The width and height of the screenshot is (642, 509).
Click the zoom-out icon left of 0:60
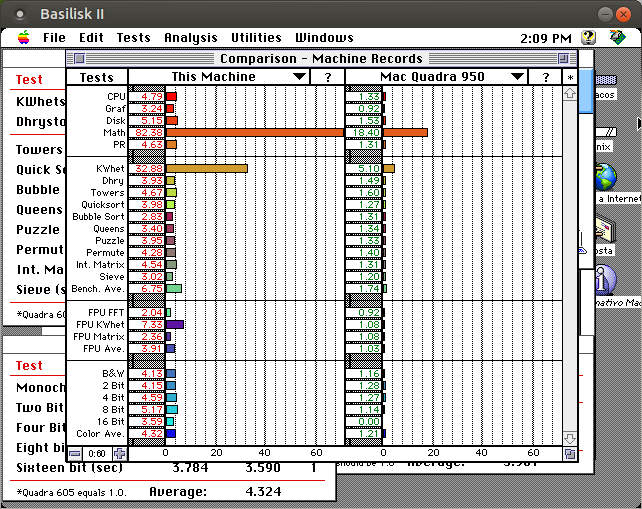point(75,454)
